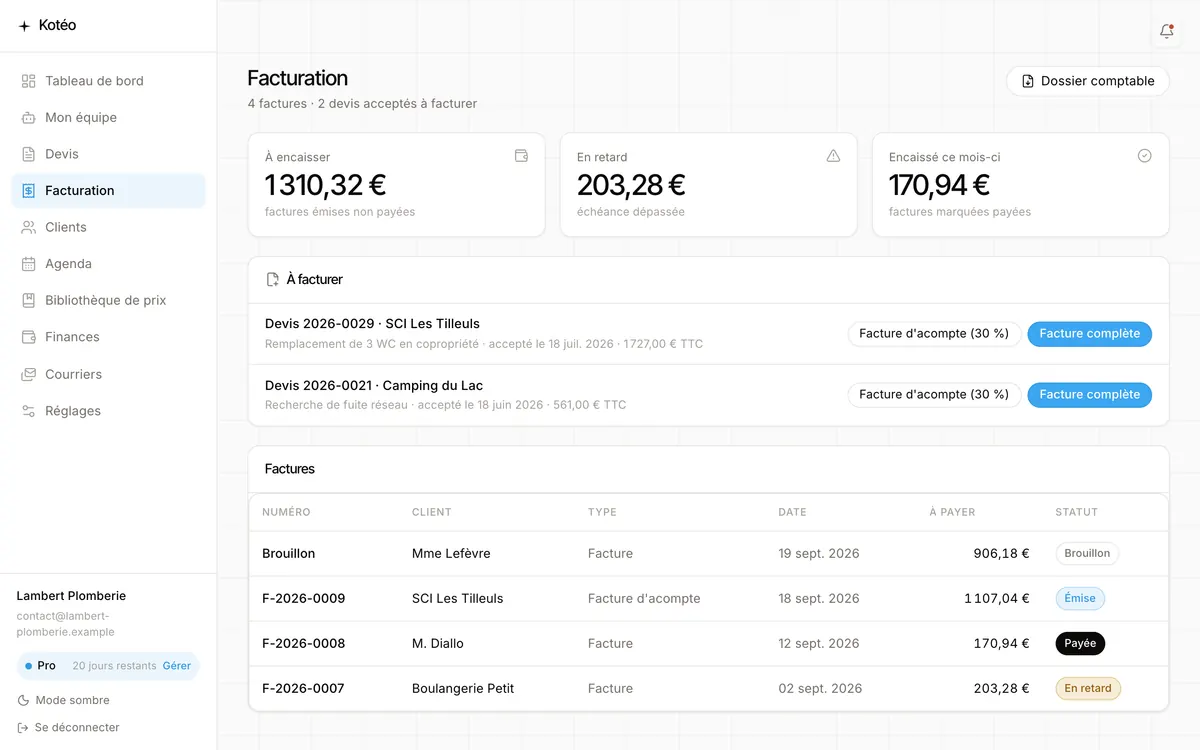Sort by NUMÉRO column header
The image size is (1200, 750).
pyautogui.click(x=286, y=512)
